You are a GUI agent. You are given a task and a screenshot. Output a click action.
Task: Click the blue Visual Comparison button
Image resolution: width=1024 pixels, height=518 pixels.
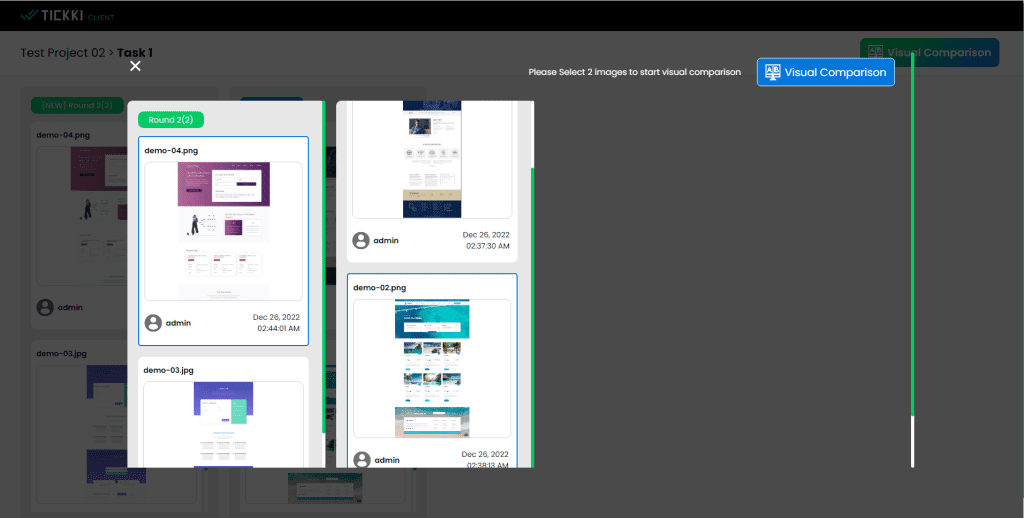click(825, 73)
